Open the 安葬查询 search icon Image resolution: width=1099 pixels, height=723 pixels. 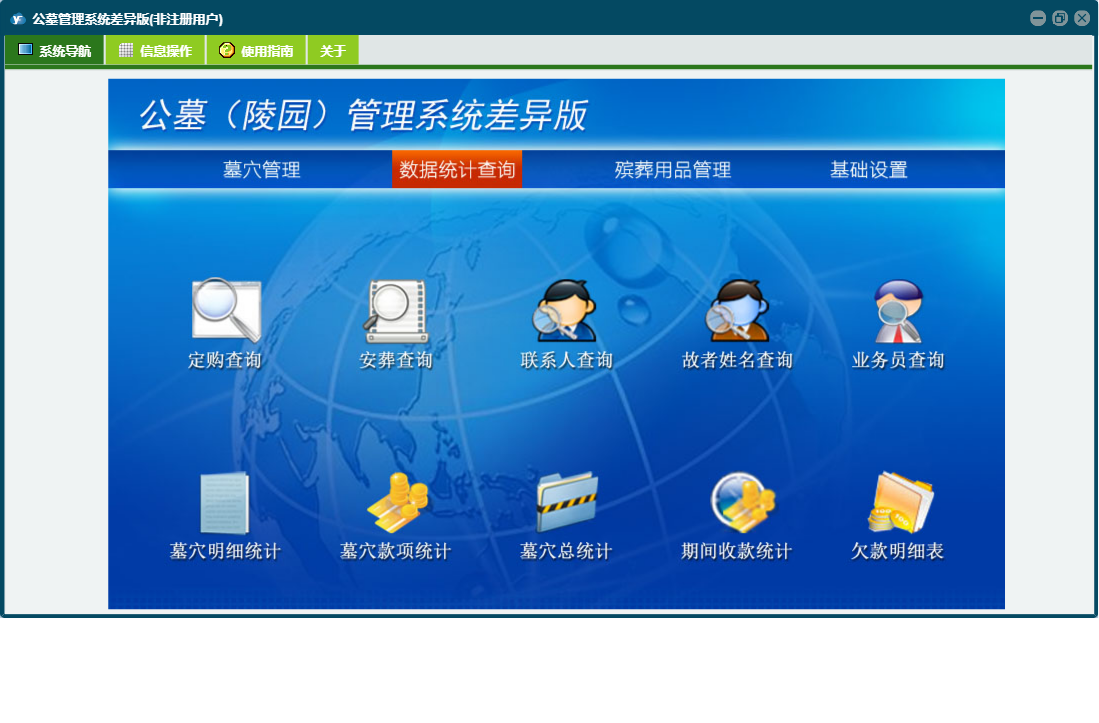click(395, 311)
